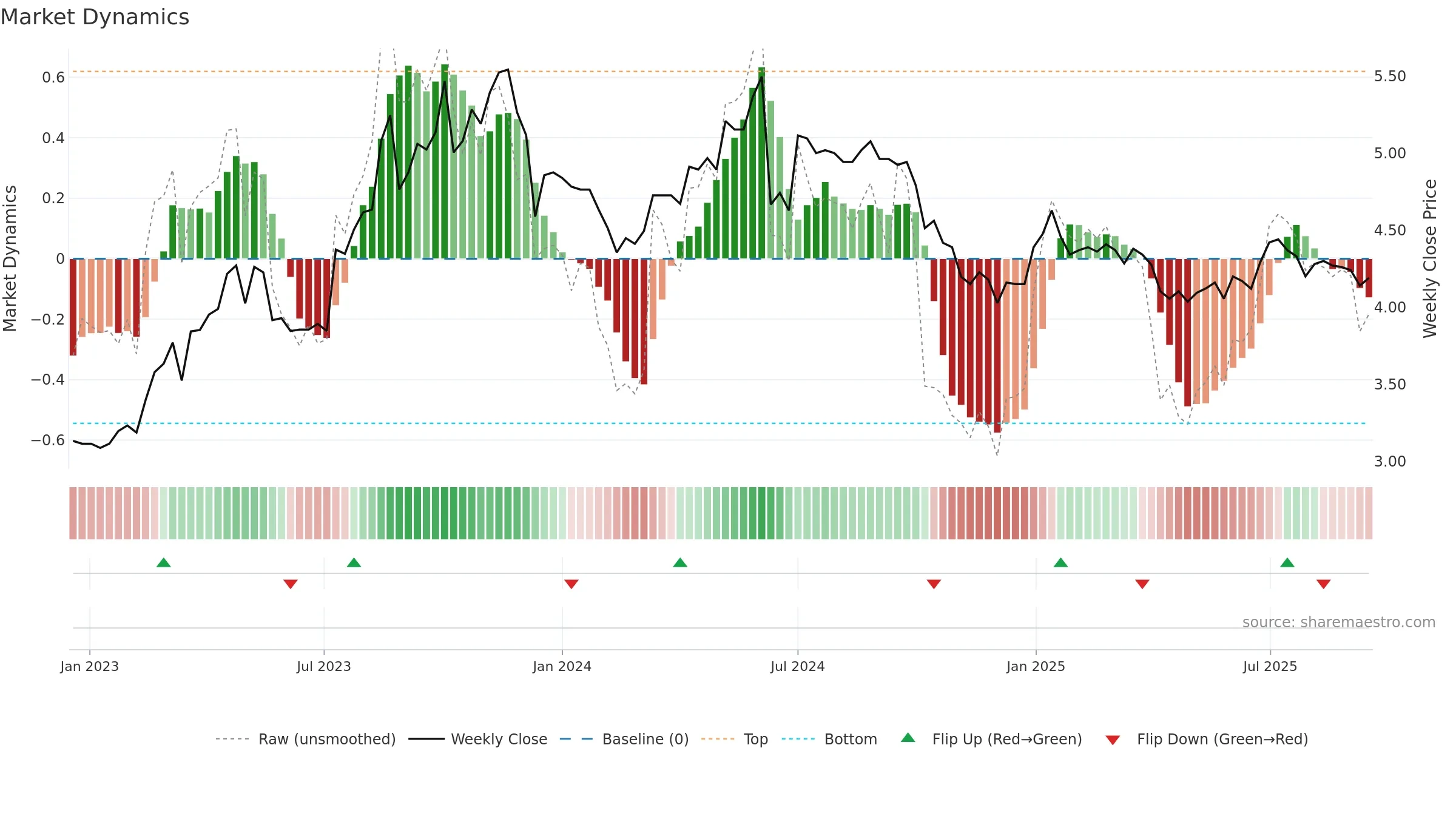Click the −0.6 left axis label
The height and width of the screenshot is (819, 1456).
tap(48, 440)
